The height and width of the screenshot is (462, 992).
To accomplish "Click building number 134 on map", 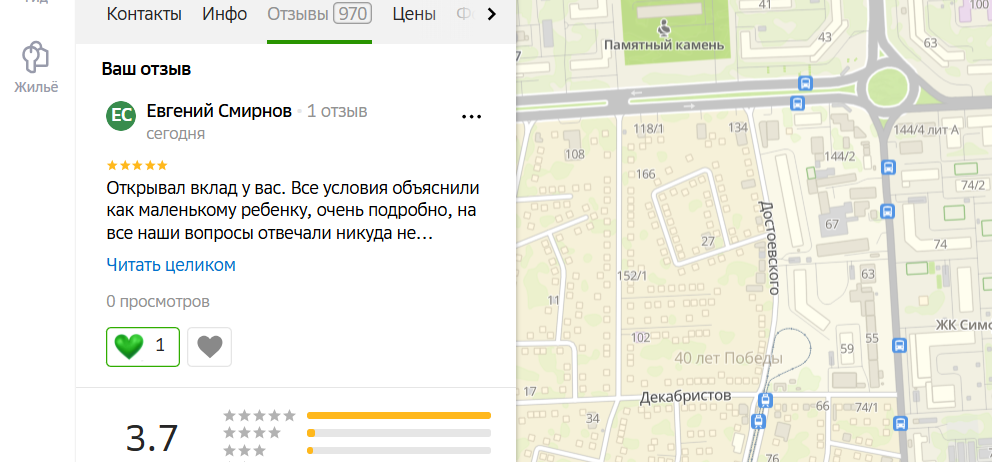I will 738,128.
